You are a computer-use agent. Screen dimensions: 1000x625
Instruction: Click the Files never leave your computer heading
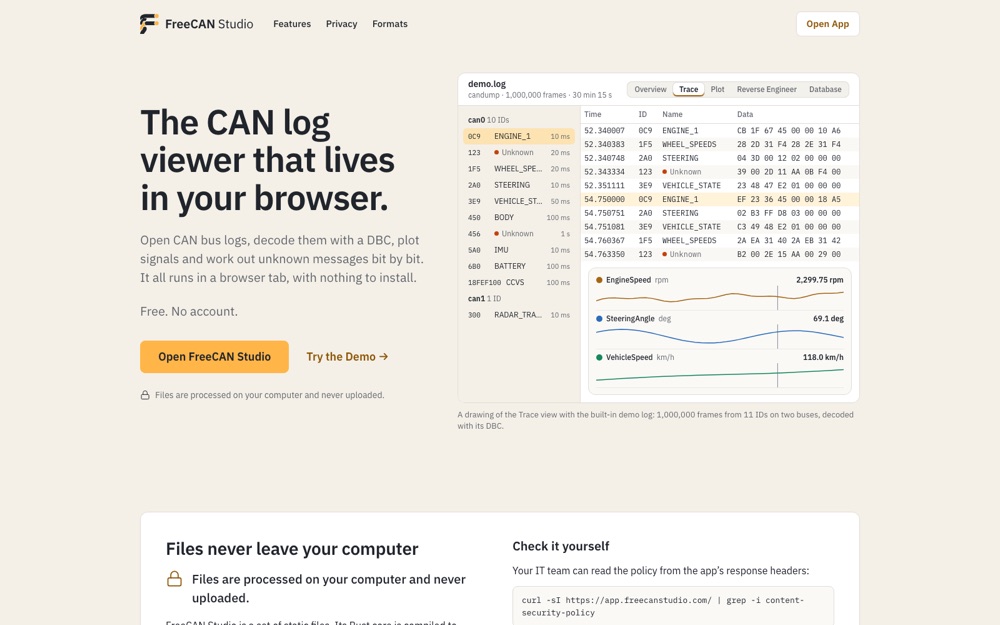292,549
